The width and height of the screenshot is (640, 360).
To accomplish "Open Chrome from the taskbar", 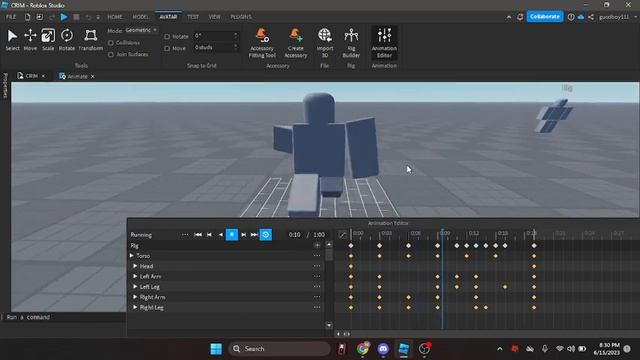I will click(362, 349).
